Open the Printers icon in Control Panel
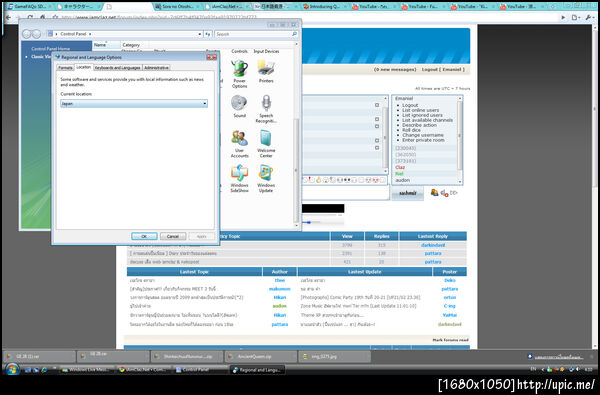Screen dimensions: 600x395 click(x=266, y=72)
